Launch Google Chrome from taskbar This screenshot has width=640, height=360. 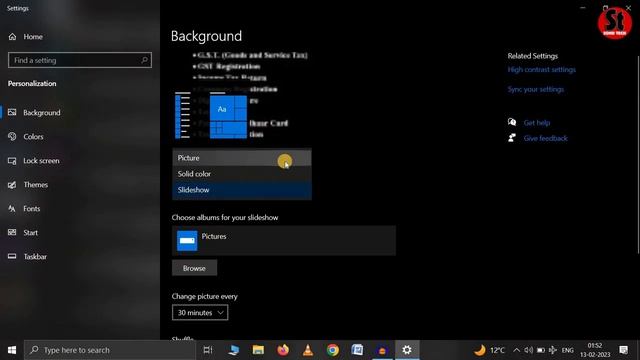pos(333,350)
